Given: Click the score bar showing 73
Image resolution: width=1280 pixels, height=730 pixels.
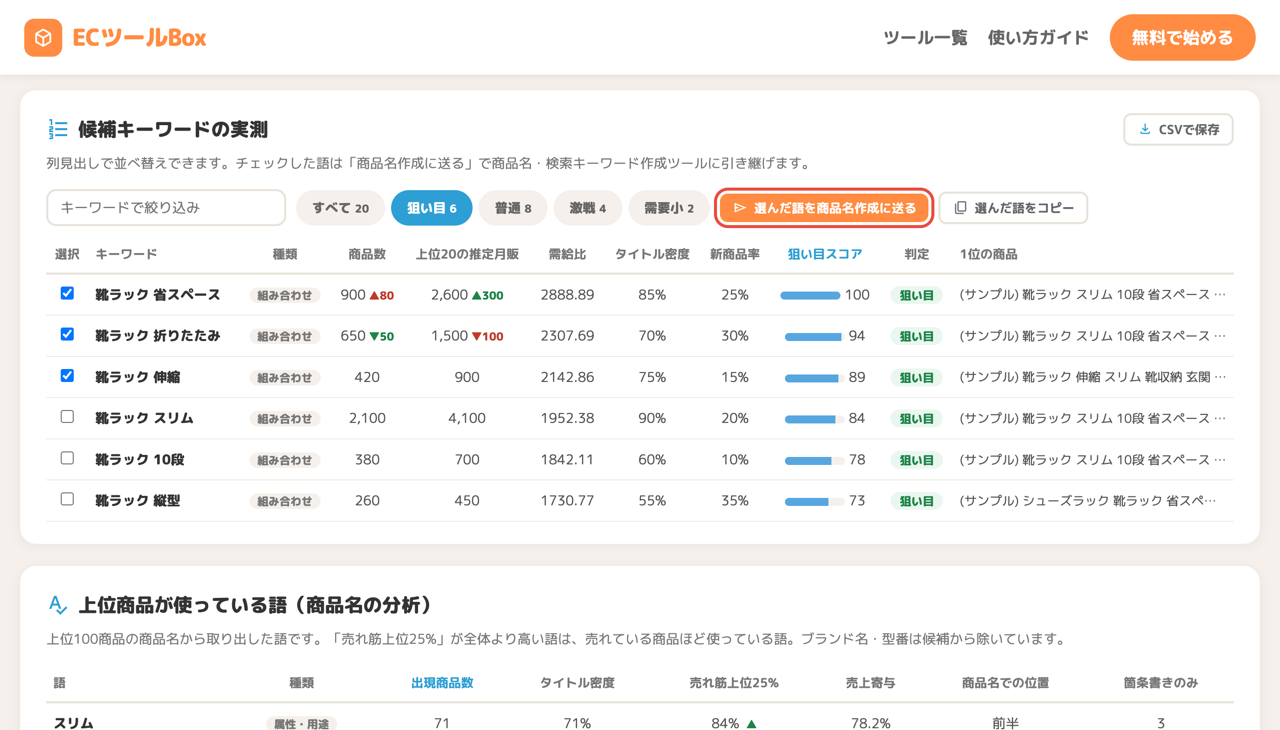Looking at the screenshot, I should pyautogui.click(x=815, y=501).
